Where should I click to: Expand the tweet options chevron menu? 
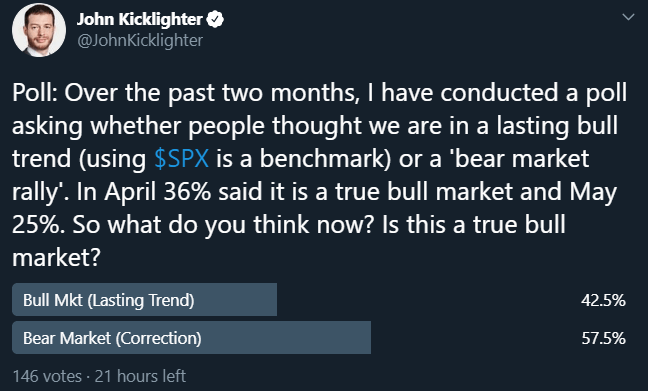coord(628,17)
